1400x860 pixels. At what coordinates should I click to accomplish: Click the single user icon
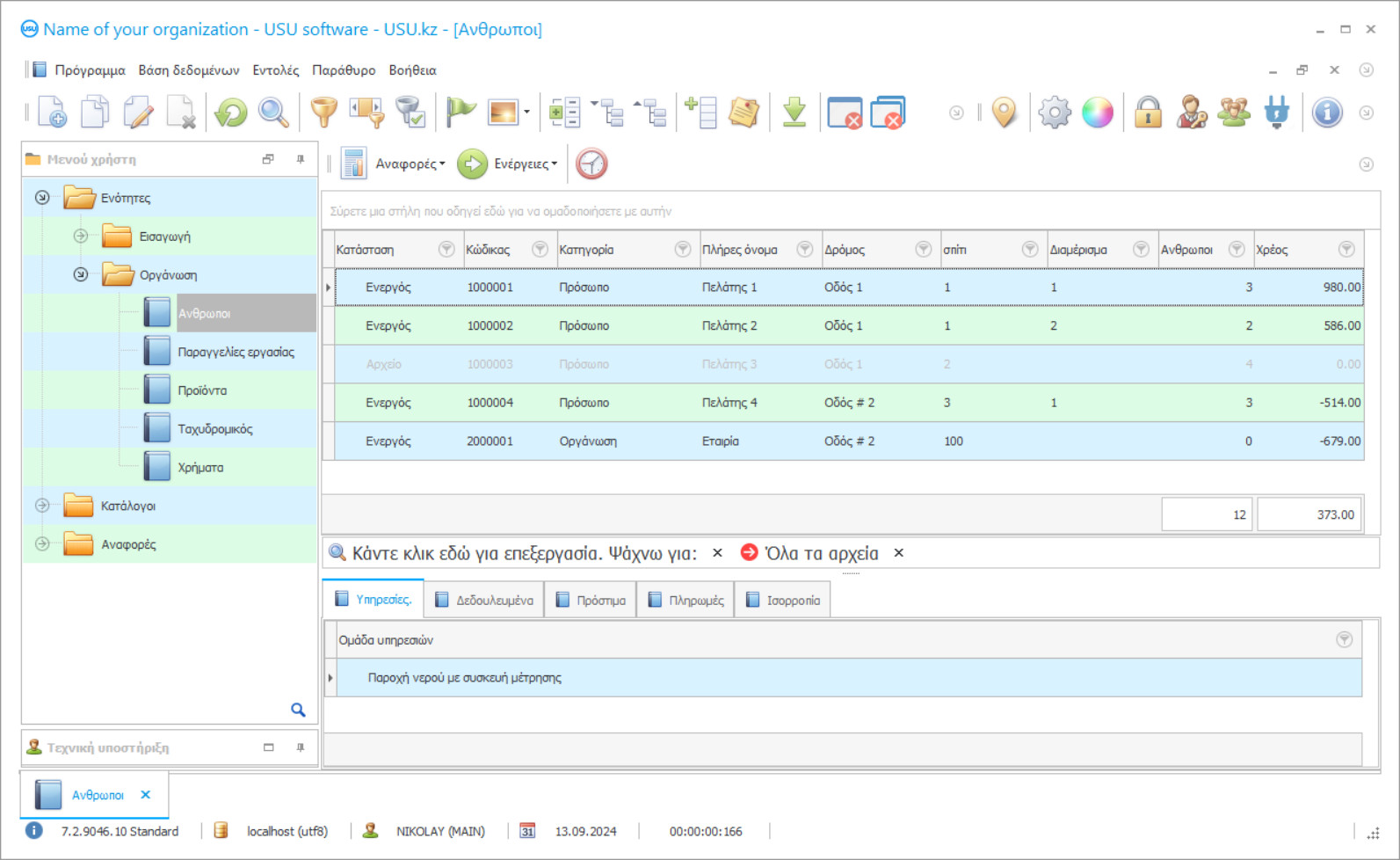click(1191, 113)
